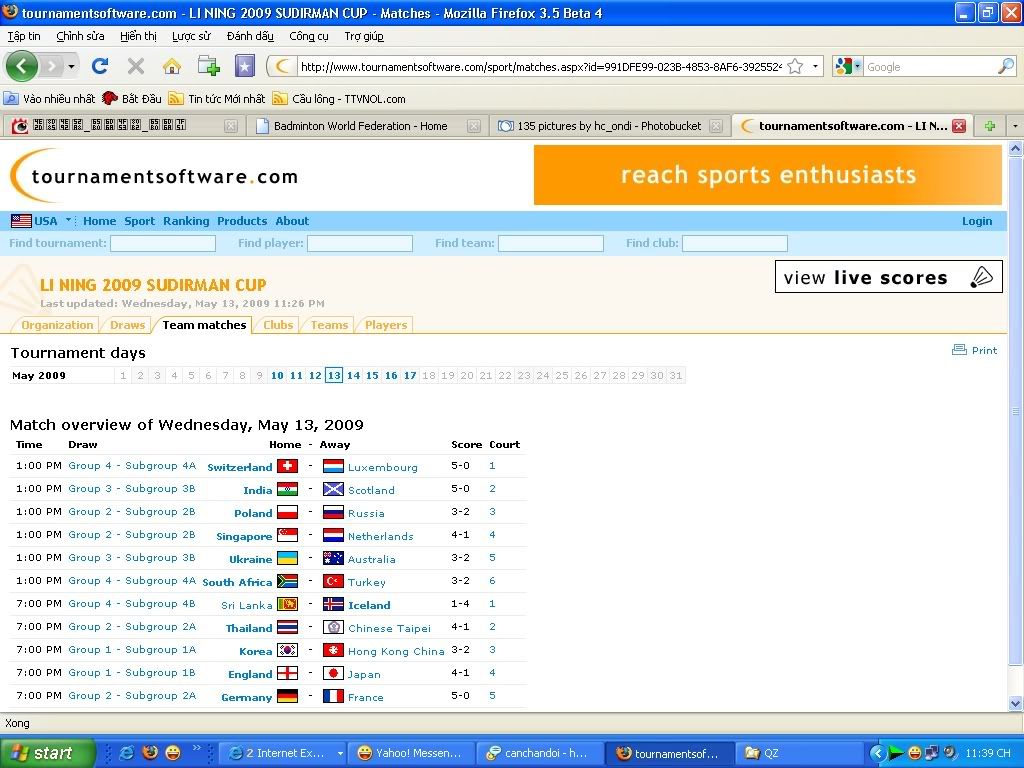
Task: Click the Korea flag icon
Action: tap(287, 650)
